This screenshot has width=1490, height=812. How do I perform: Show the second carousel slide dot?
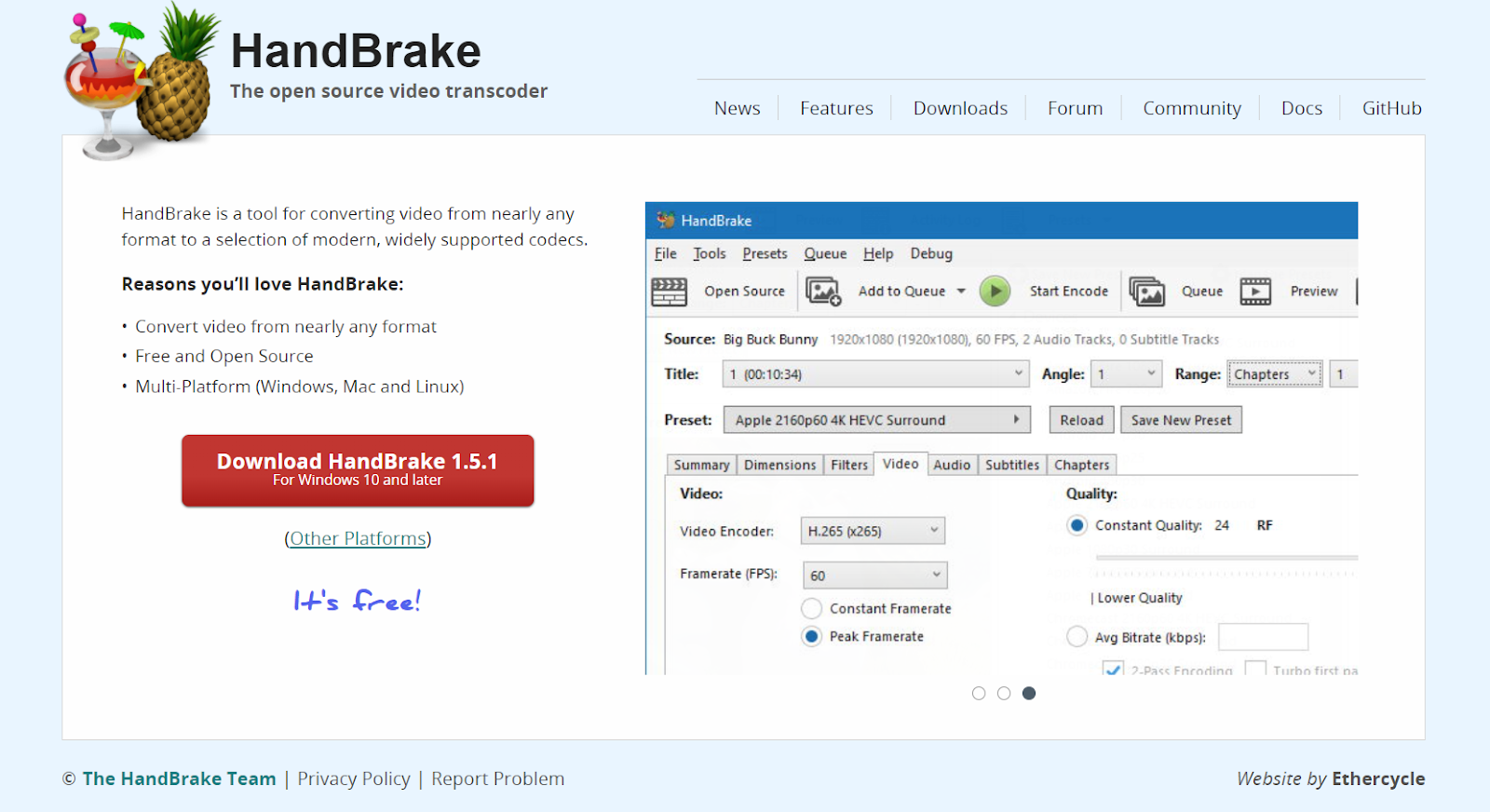tap(1003, 693)
